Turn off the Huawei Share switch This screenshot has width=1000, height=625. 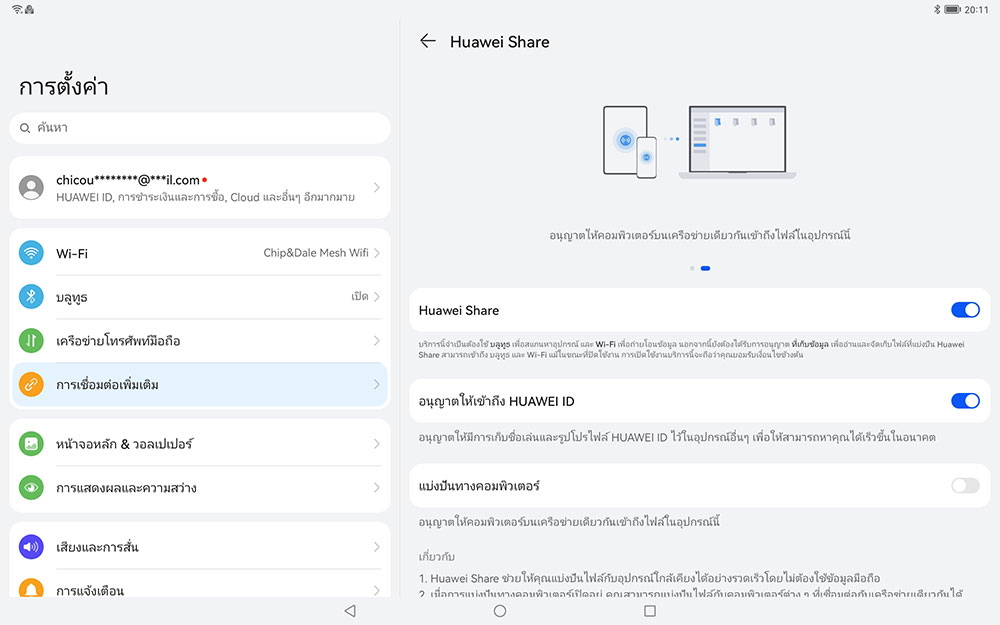pyautogui.click(x=964, y=310)
